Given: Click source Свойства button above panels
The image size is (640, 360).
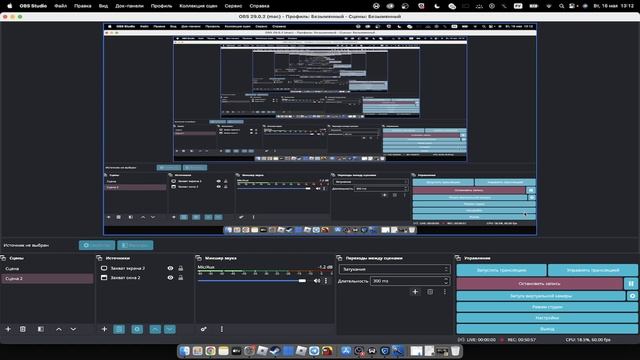Looking at the screenshot, I should 97,245.
